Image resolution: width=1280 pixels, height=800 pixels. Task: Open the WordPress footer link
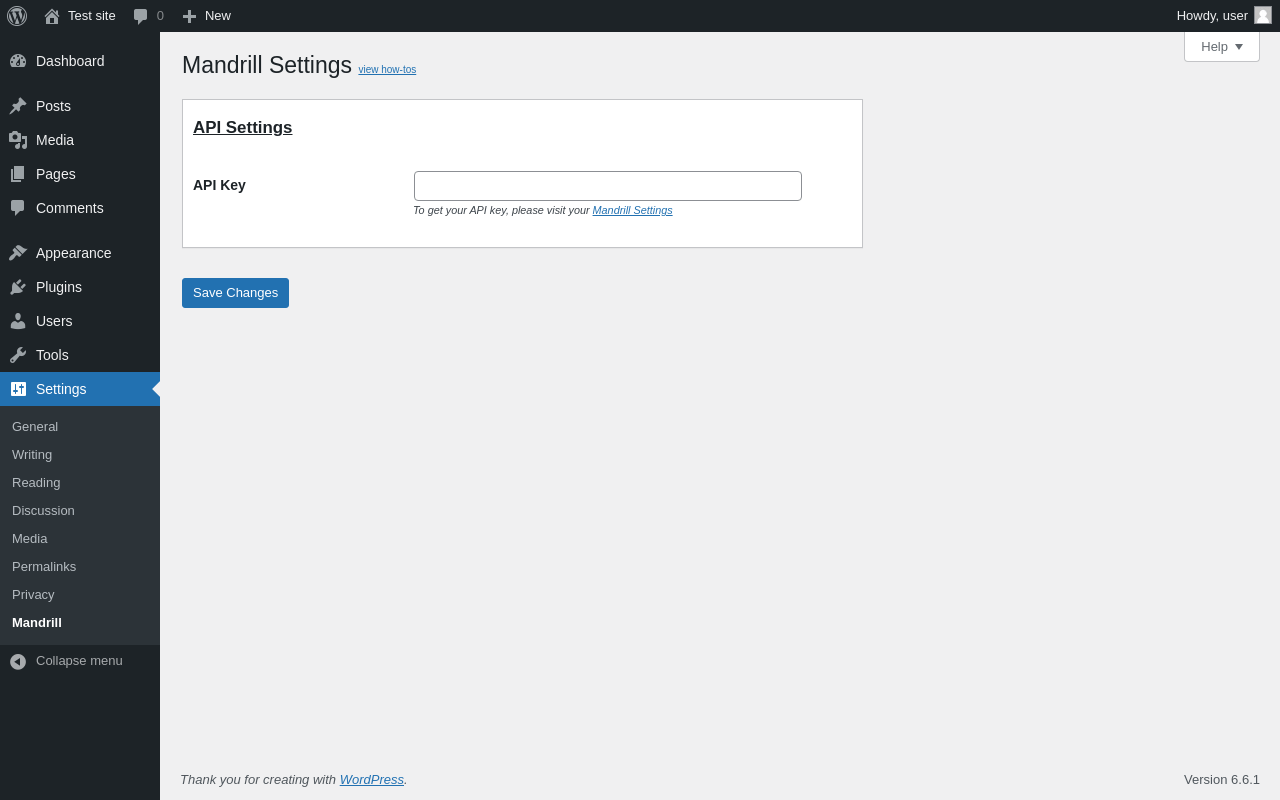(372, 780)
